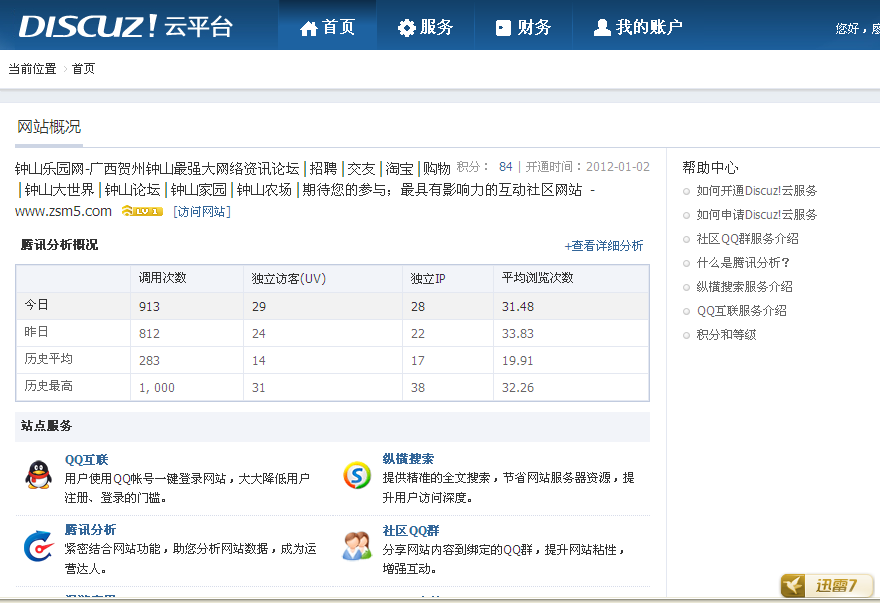The width and height of the screenshot is (880, 603).
Task: Open the 财务 nav menu item
Action: pos(523,27)
